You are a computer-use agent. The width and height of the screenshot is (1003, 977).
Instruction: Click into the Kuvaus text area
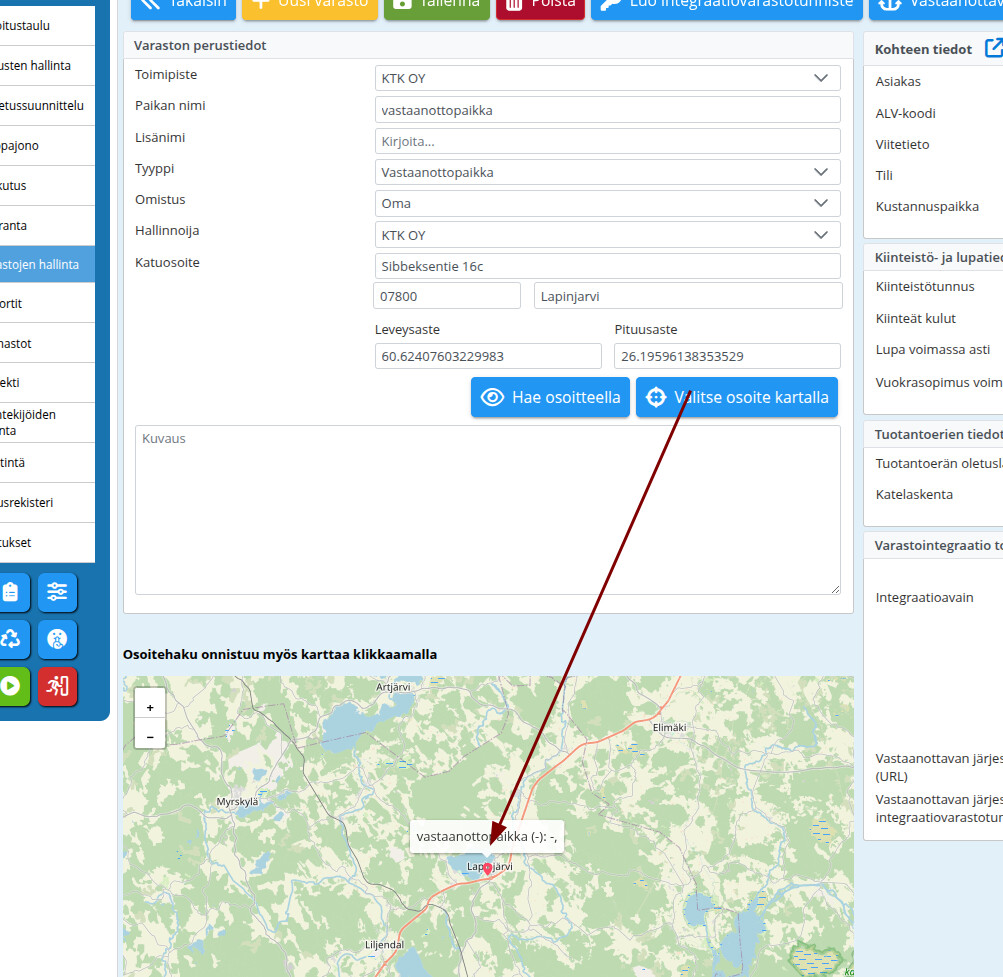point(487,510)
